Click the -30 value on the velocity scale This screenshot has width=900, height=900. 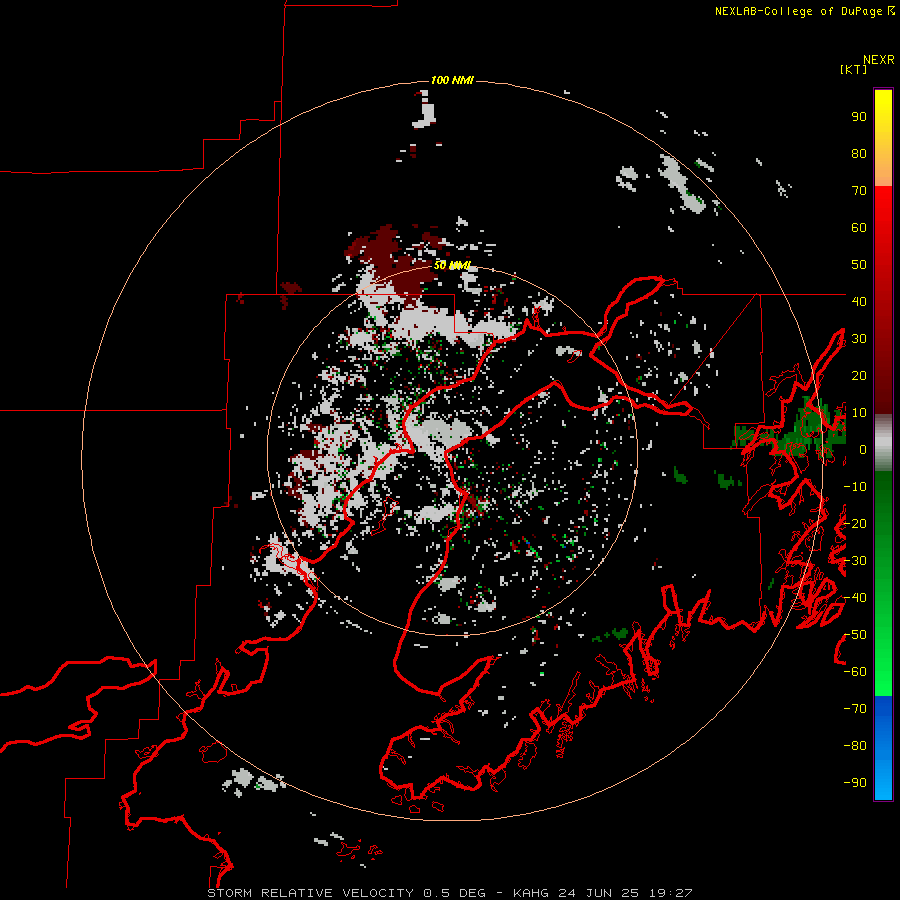click(855, 561)
